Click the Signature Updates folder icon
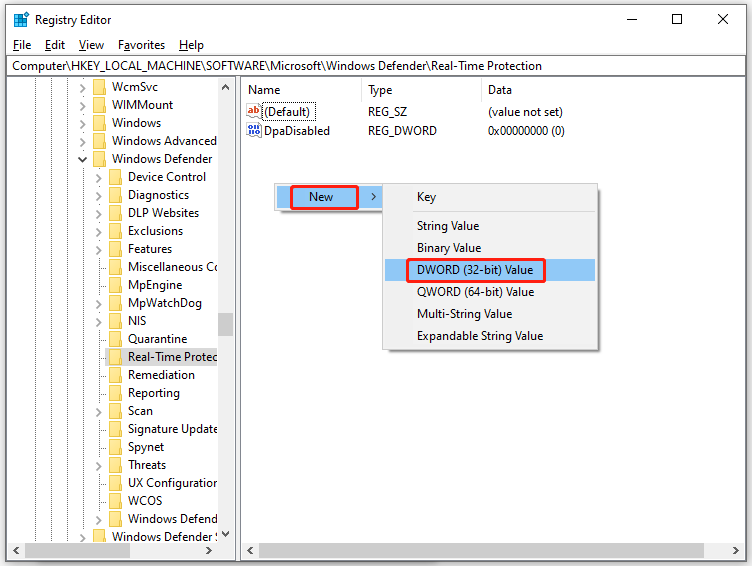Screen dimensions: 752x566 coord(116,428)
